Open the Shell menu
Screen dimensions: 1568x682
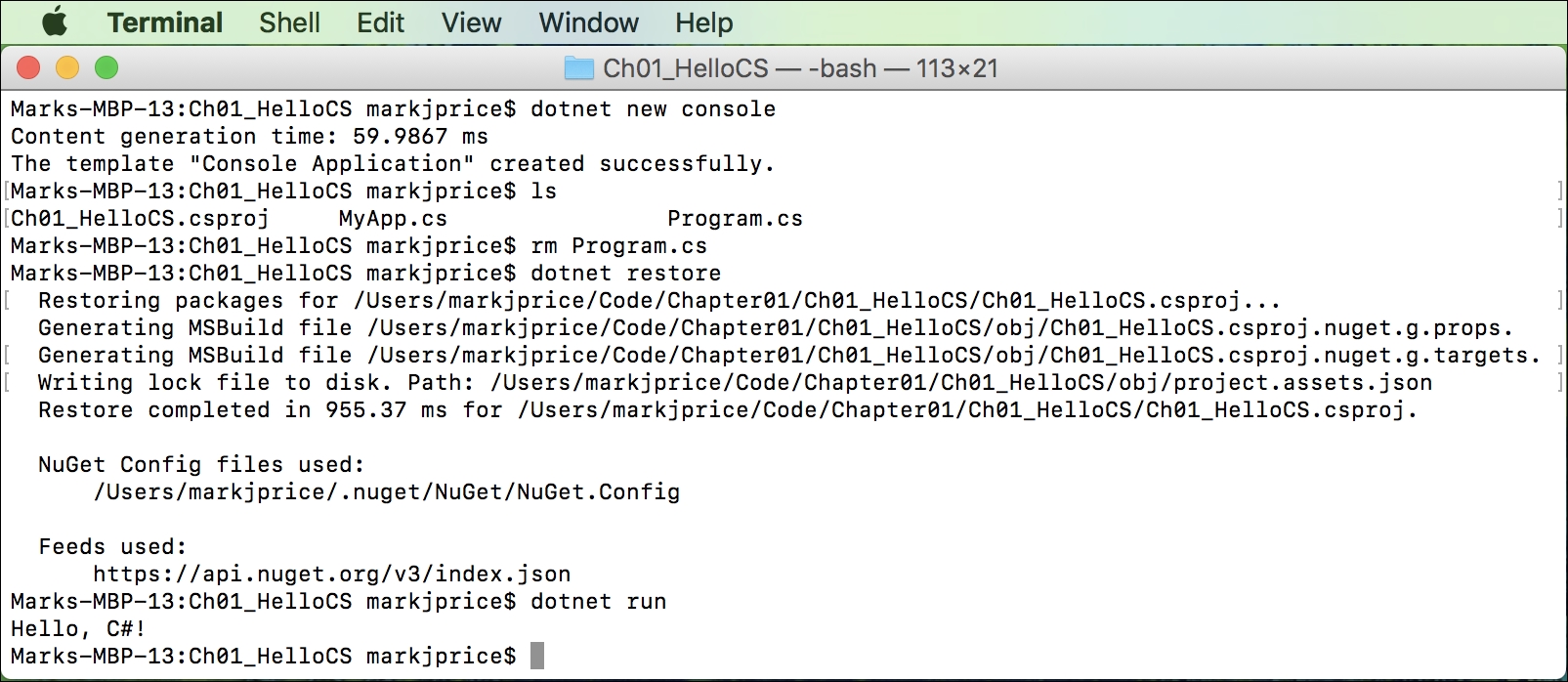coord(289,22)
